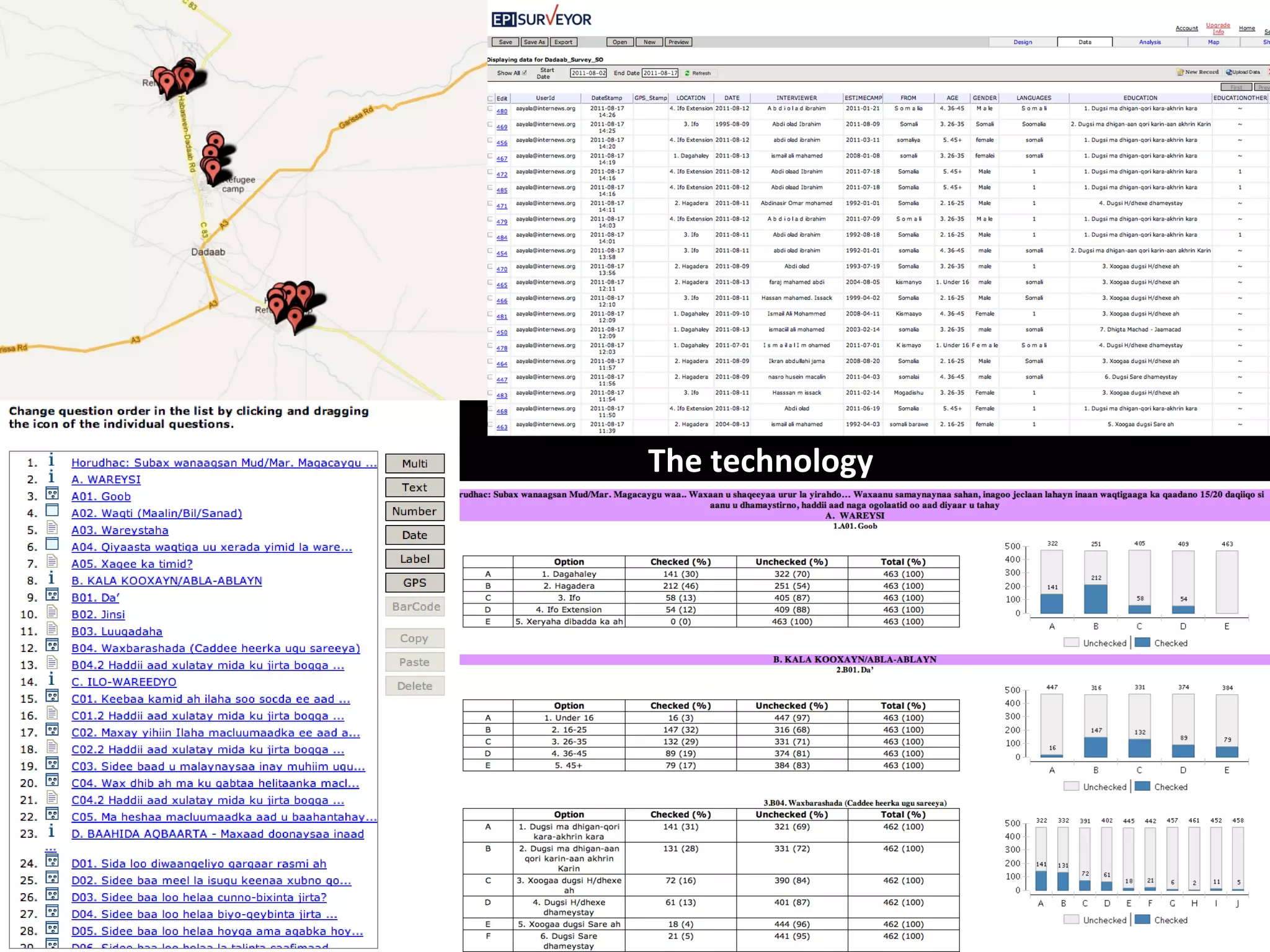Toggle the Show All checkbox
This screenshot has width=1270, height=952.
525,73
